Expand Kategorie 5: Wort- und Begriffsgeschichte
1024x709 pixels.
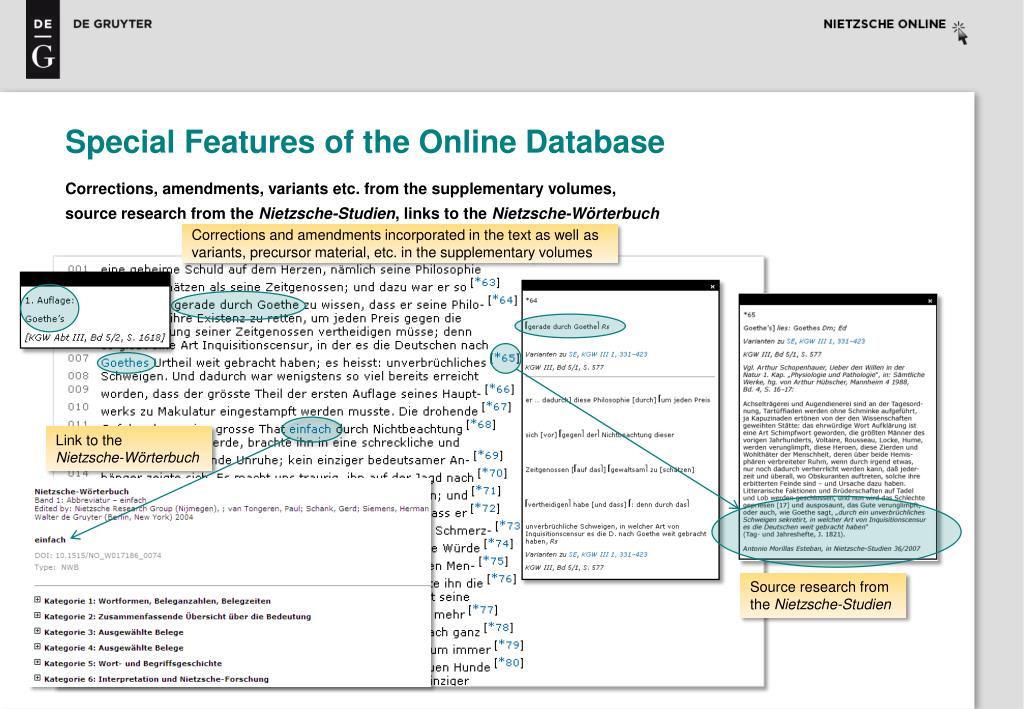pyautogui.click(x=37, y=663)
